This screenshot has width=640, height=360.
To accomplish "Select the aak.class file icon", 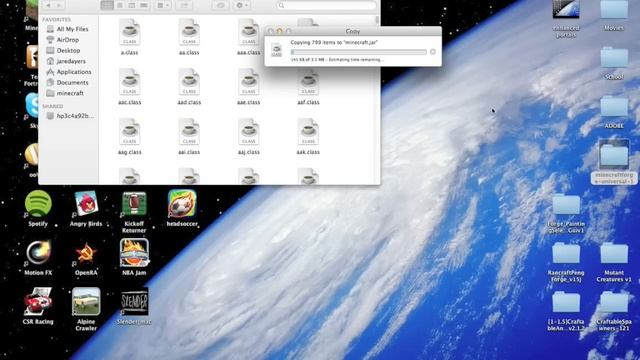I will (308, 132).
